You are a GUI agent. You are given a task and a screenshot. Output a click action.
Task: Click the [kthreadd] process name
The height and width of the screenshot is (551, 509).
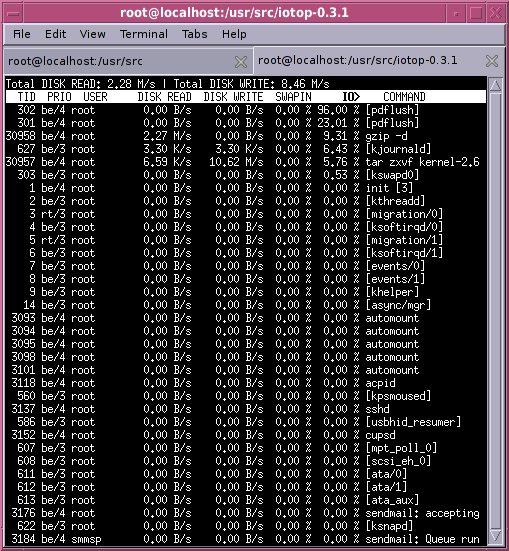click(395, 201)
